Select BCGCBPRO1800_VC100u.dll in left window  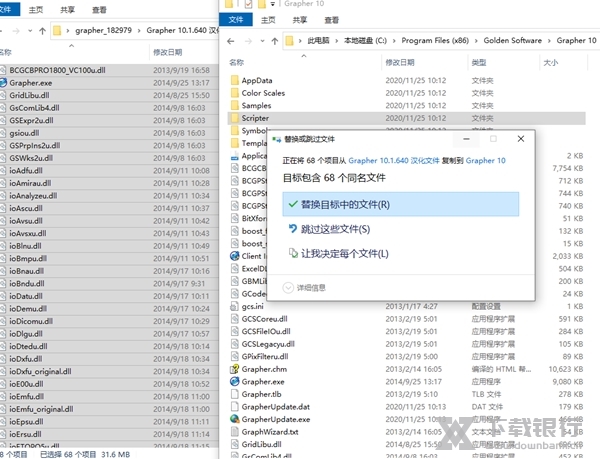[57, 70]
